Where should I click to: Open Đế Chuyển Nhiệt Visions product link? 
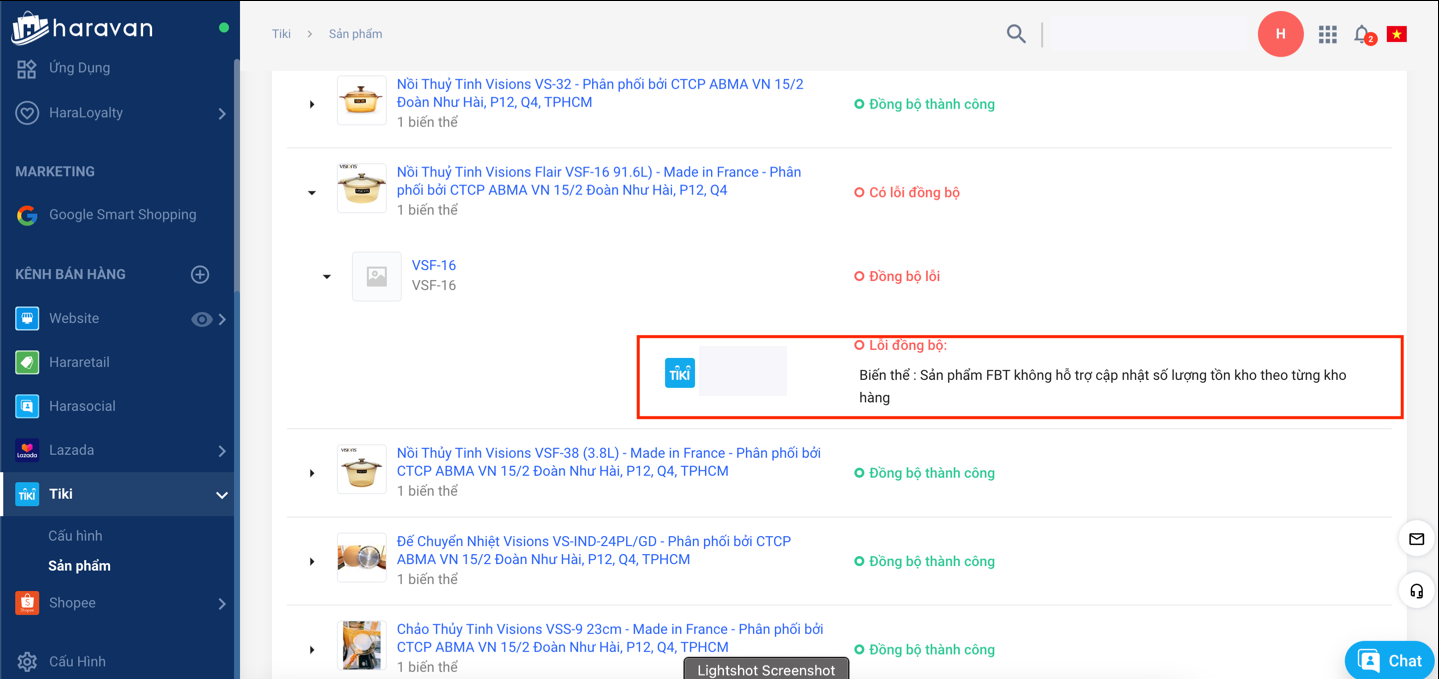click(x=594, y=550)
